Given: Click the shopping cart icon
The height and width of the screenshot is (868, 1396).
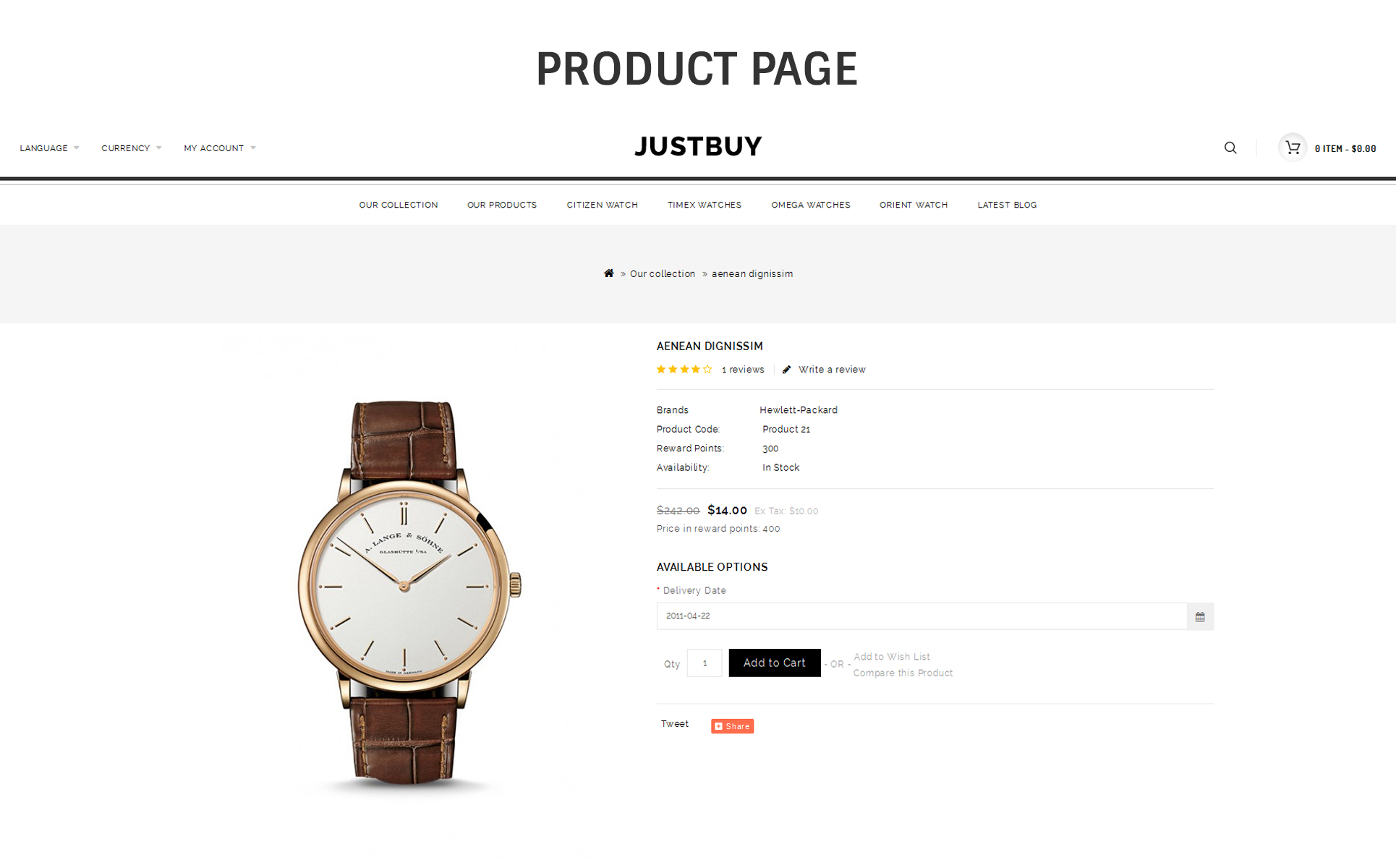Looking at the screenshot, I should pos(1293,148).
